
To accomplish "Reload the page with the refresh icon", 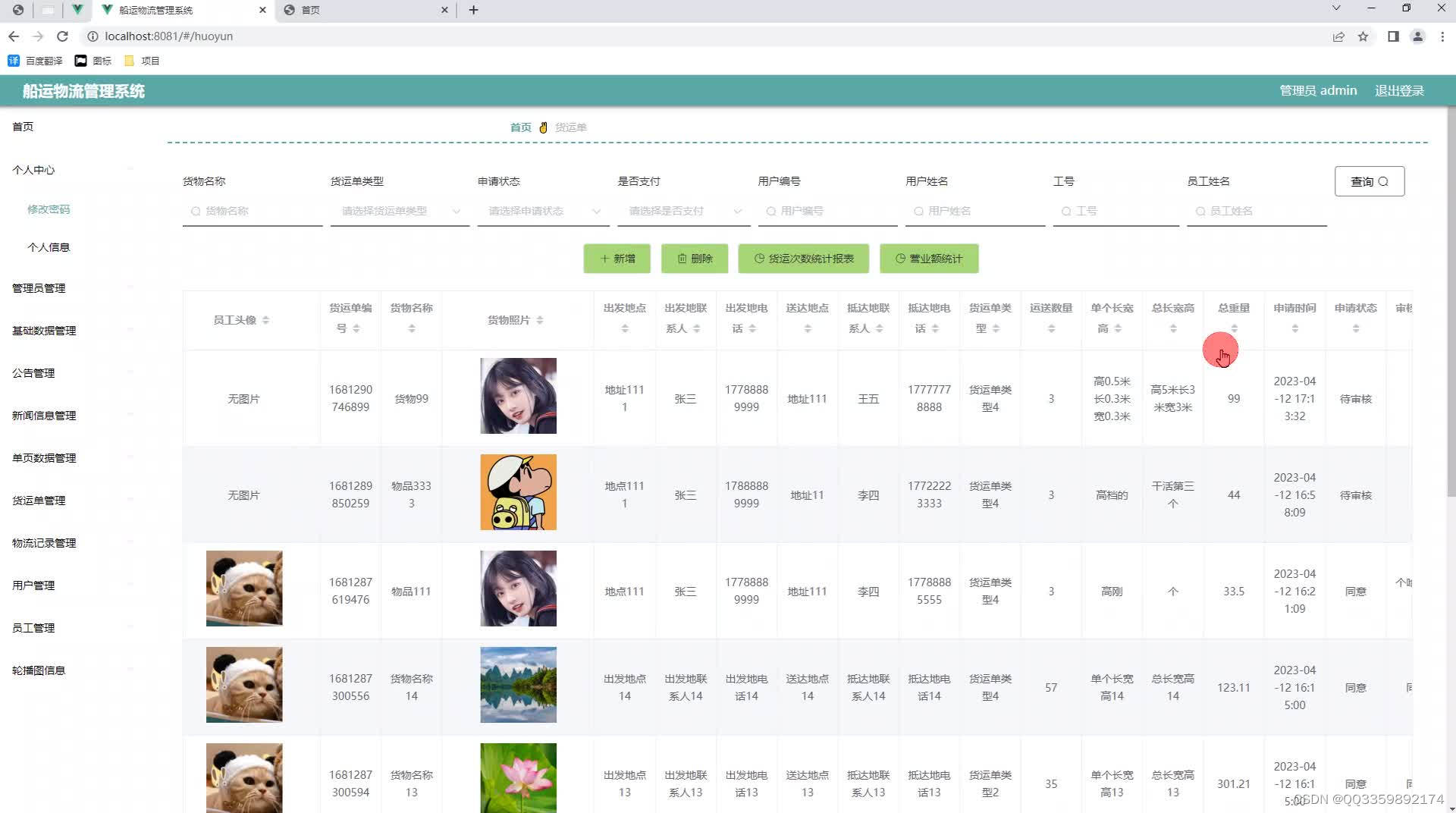I will pos(63,36).
